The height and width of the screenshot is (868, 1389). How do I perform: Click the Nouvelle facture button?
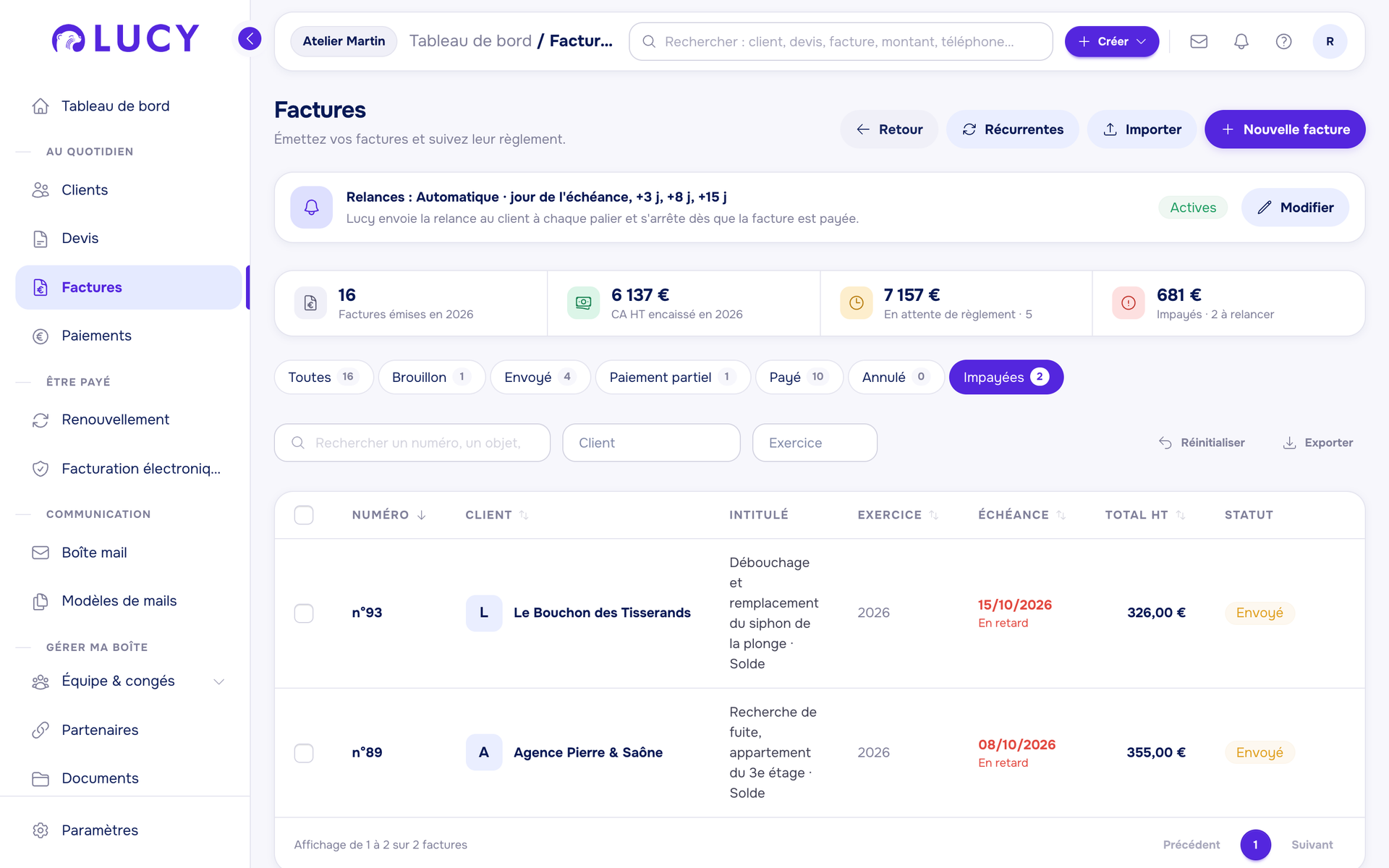click(x=1285, y=129)
